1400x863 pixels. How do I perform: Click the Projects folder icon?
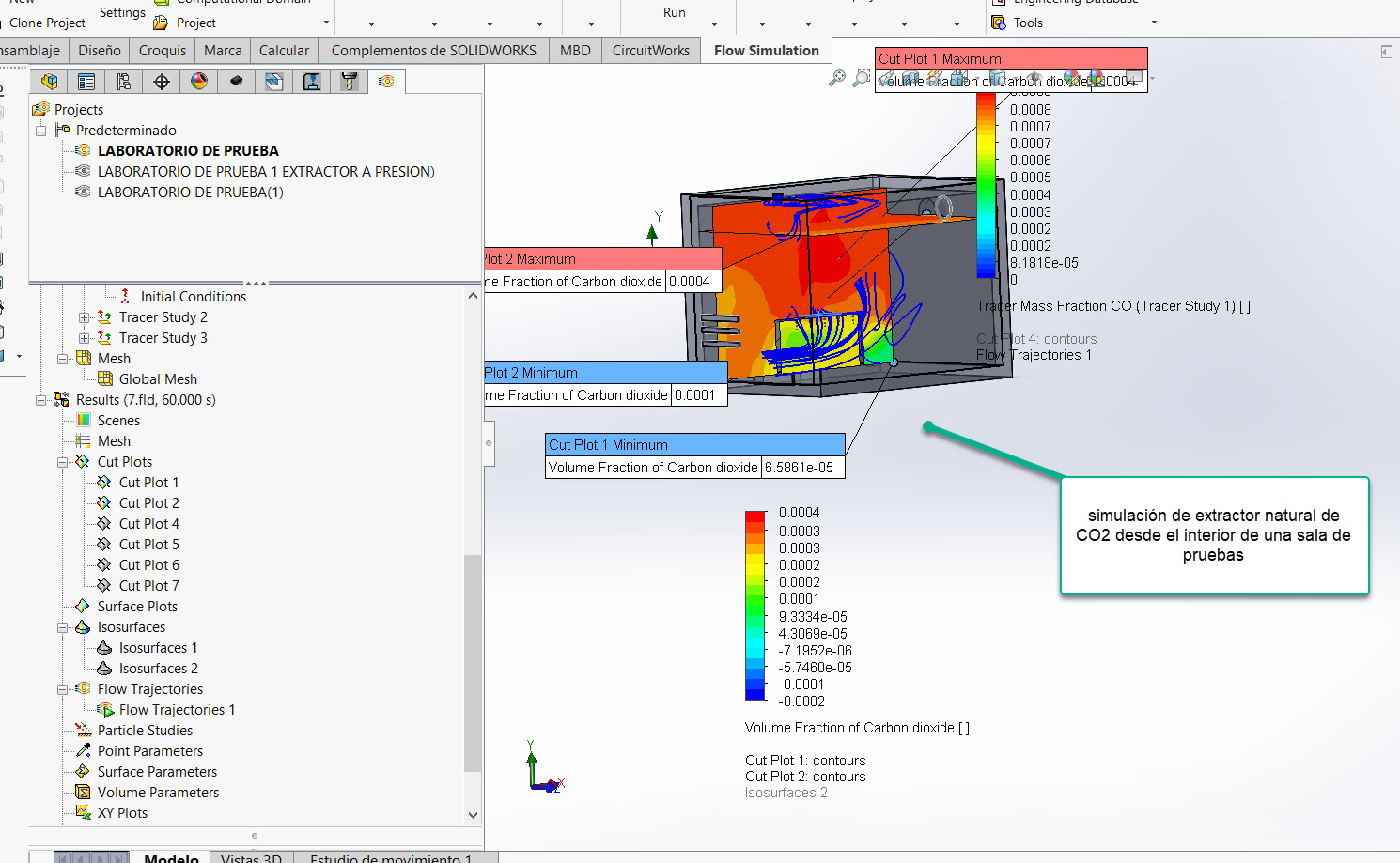(x=41, y=110)
